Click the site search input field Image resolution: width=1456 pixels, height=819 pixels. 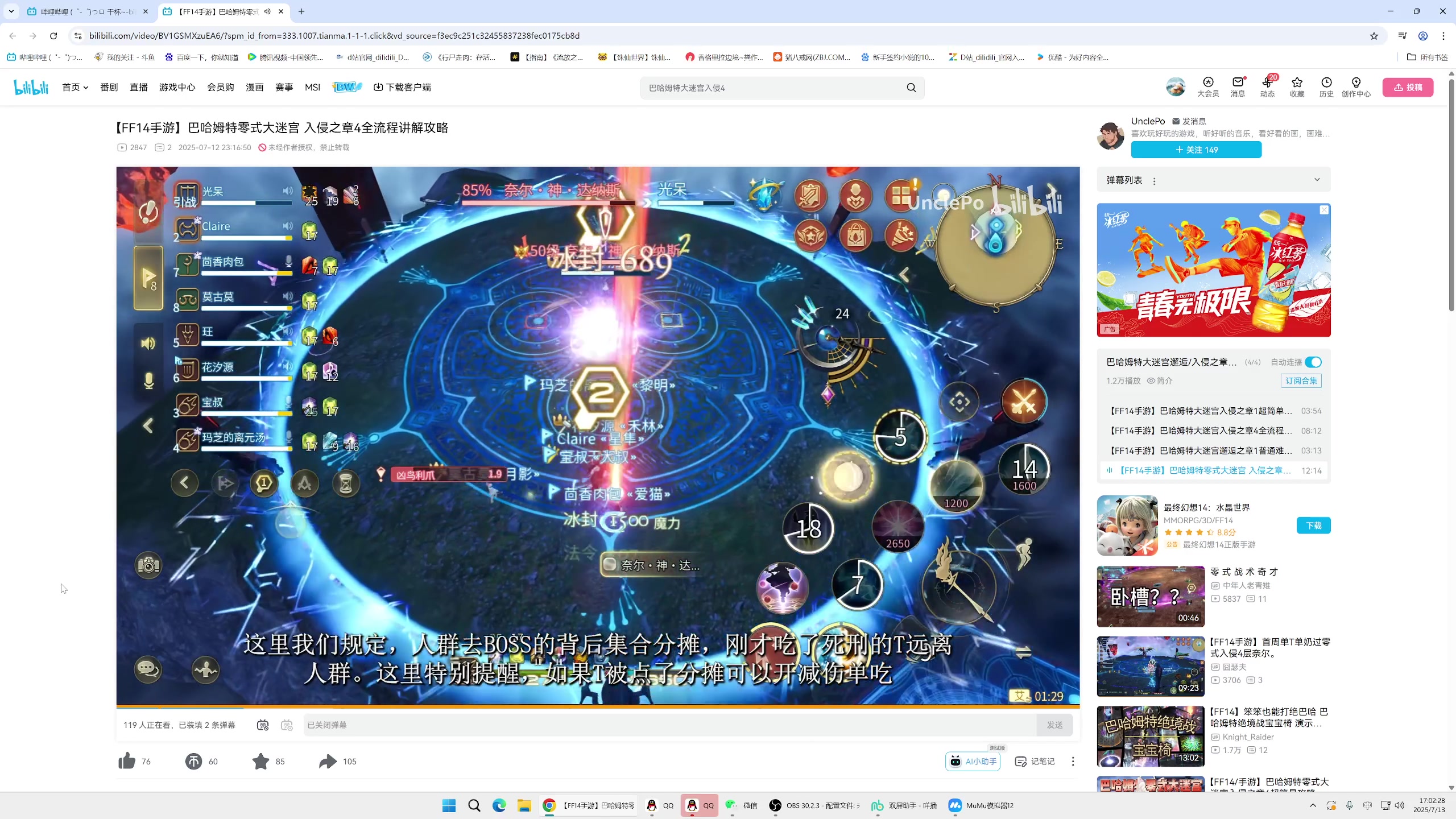click(x=772, y=88)
